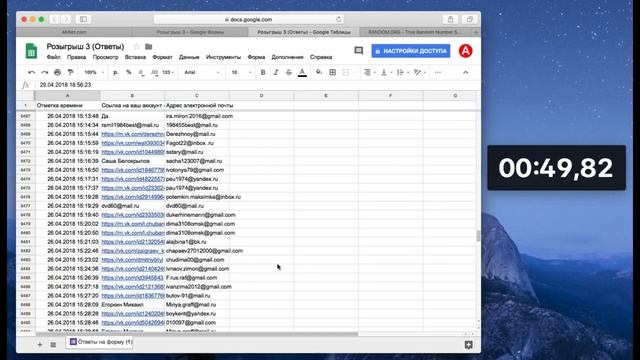Image resolution: width=640 pixels, height=360 pixels.
Task: Click the formula bar input
Action: [x=257, y=85]
